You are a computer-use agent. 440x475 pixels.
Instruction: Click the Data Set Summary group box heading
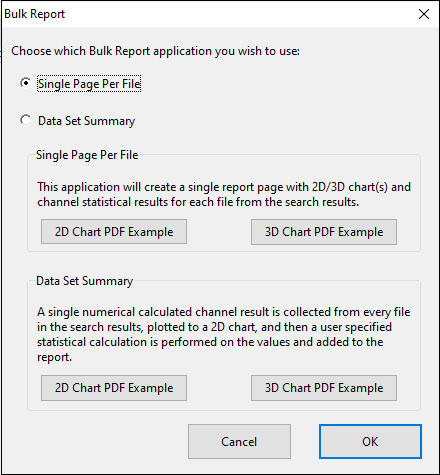85,281
